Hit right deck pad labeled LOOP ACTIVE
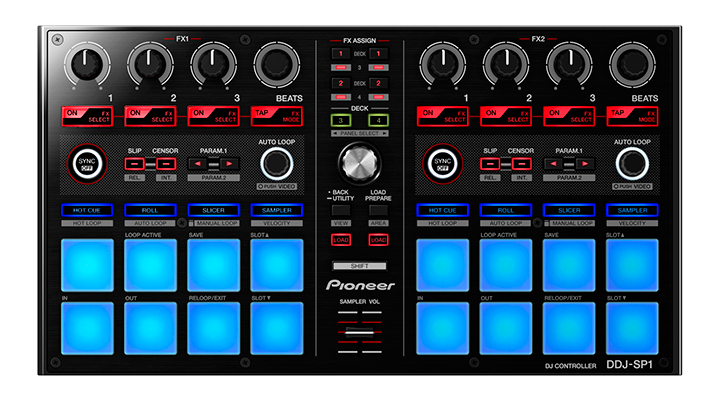 tap(506, 265)
